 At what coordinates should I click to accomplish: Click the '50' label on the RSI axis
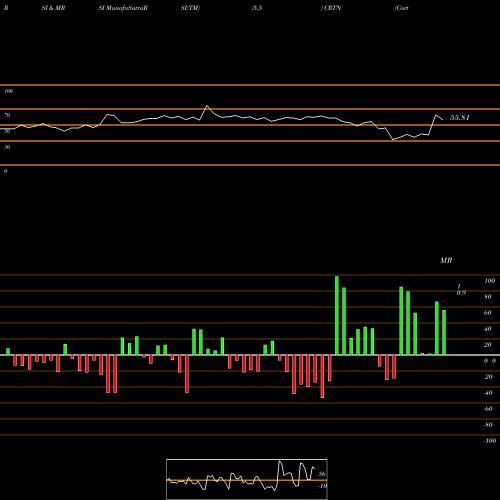click(7, 131)
